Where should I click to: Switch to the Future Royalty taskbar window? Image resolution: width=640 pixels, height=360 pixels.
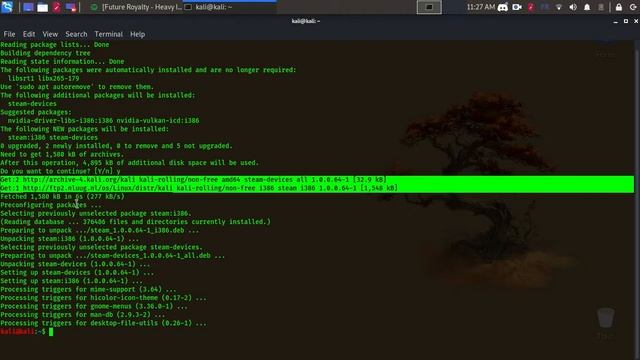pos(136,7)
